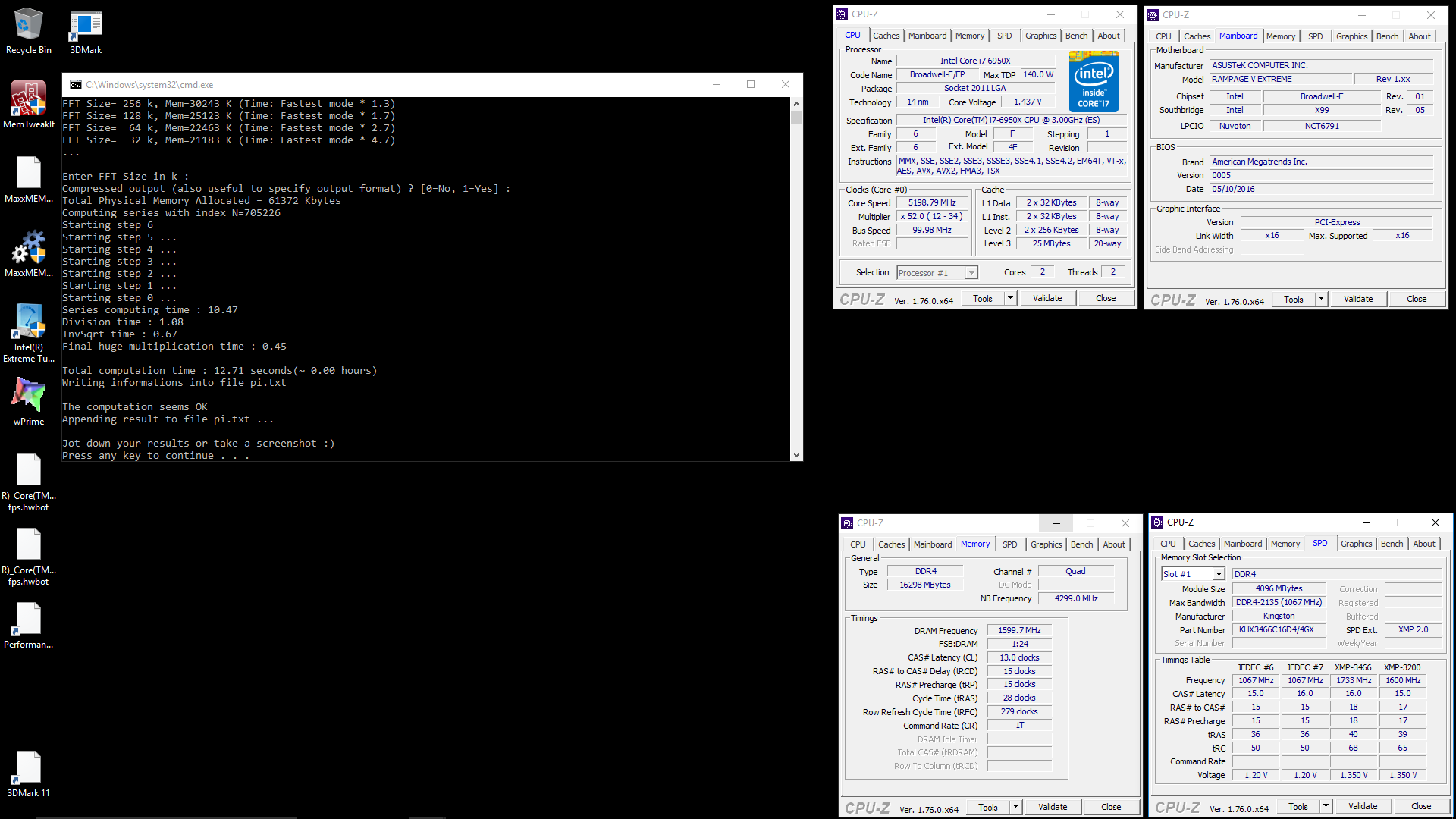Click Max Bandwidth DDR4-2135 field
The image size is (1456, 819).
point(1279,603)
